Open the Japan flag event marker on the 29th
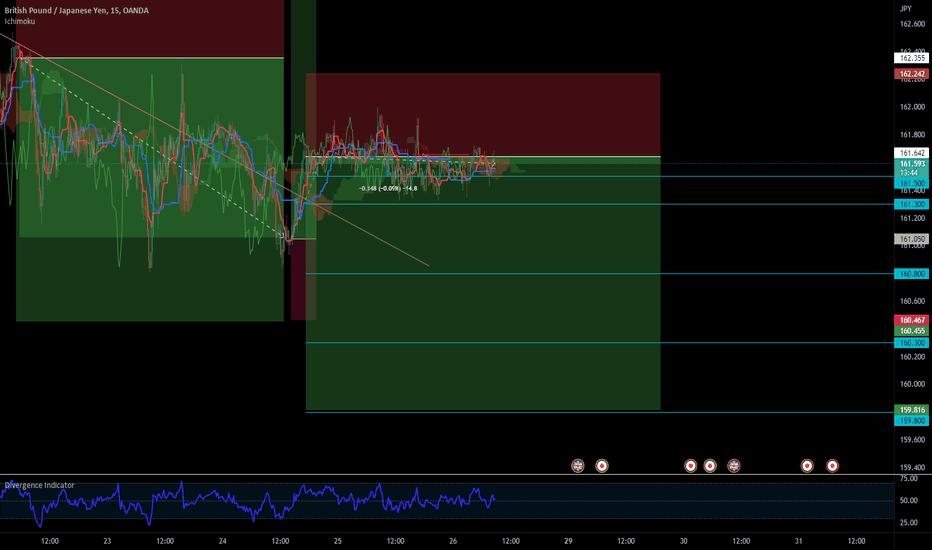Viewport: 932px width, 550px height. tap(602, 466)
